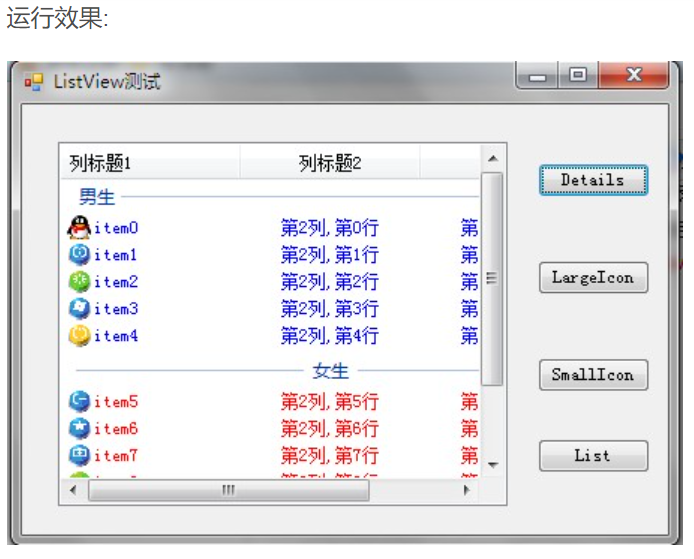Image resolution: width=694 pixels, height=559 pixels.
Task: Click the 列标题1 column header
Action: click(x=150, y=163)
